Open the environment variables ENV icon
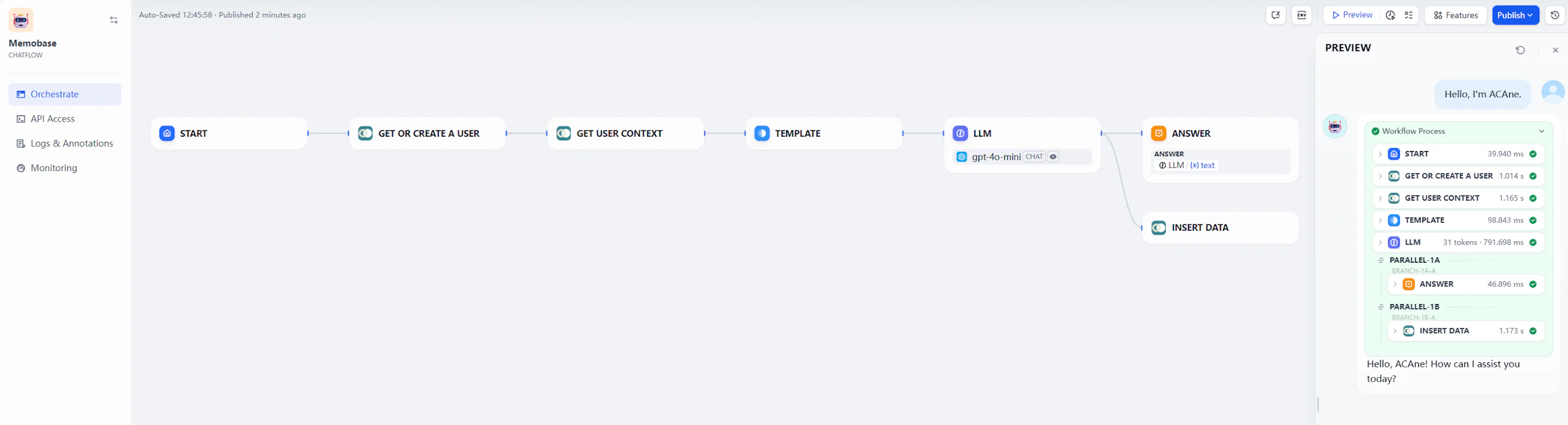 pyautogui.click(x=1302, y=15)
